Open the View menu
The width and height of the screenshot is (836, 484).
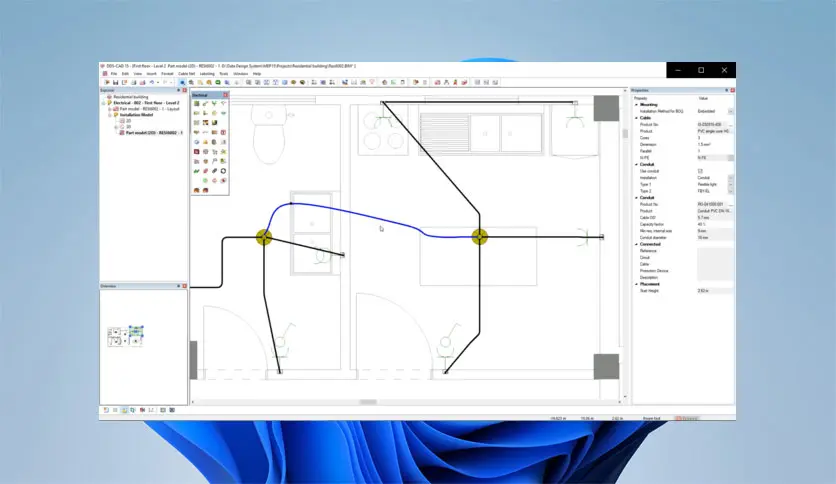point(138,74)
